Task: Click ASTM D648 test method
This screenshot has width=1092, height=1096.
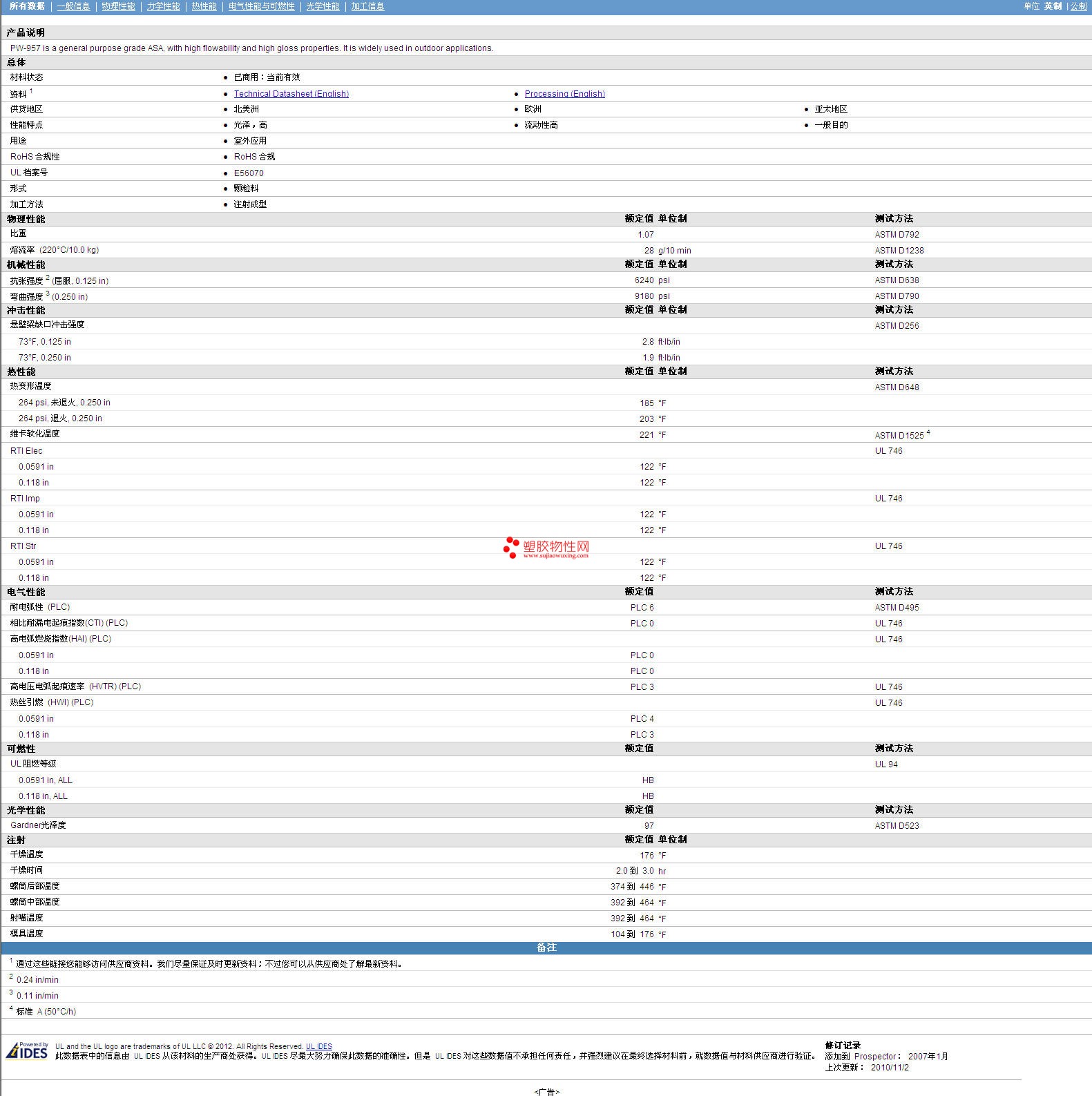Action: (897, 387)
